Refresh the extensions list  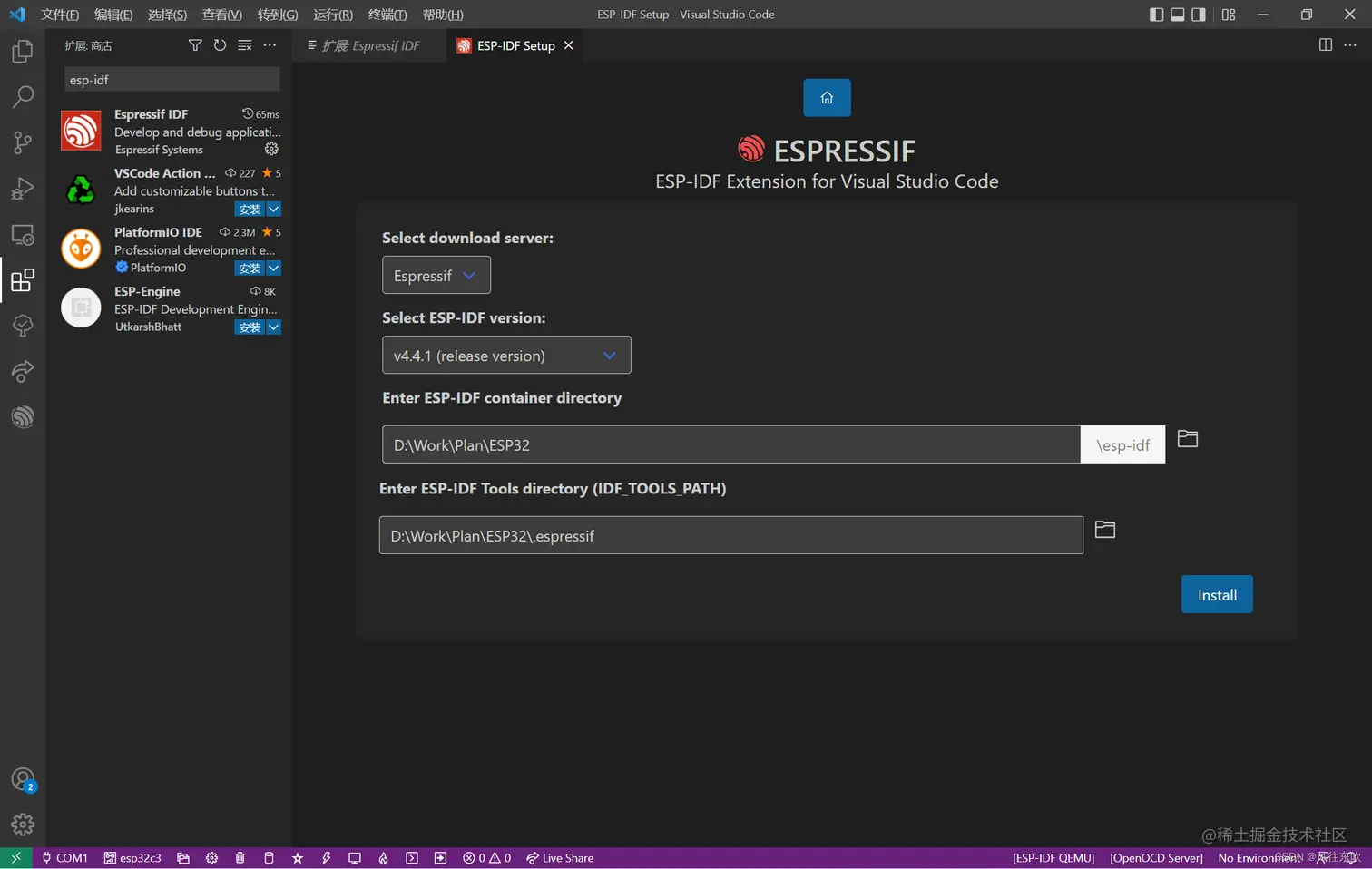click(x=220, y=45)
